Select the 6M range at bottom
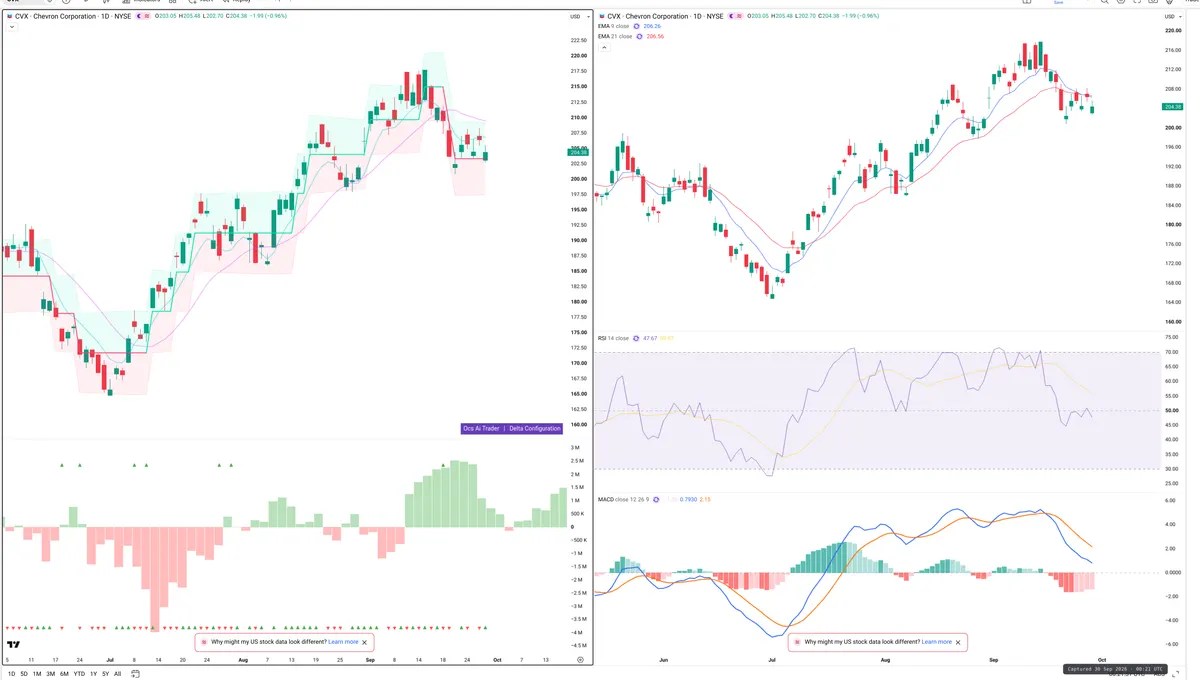Screen dimensions: 1200x680 (x=64, y=674)
